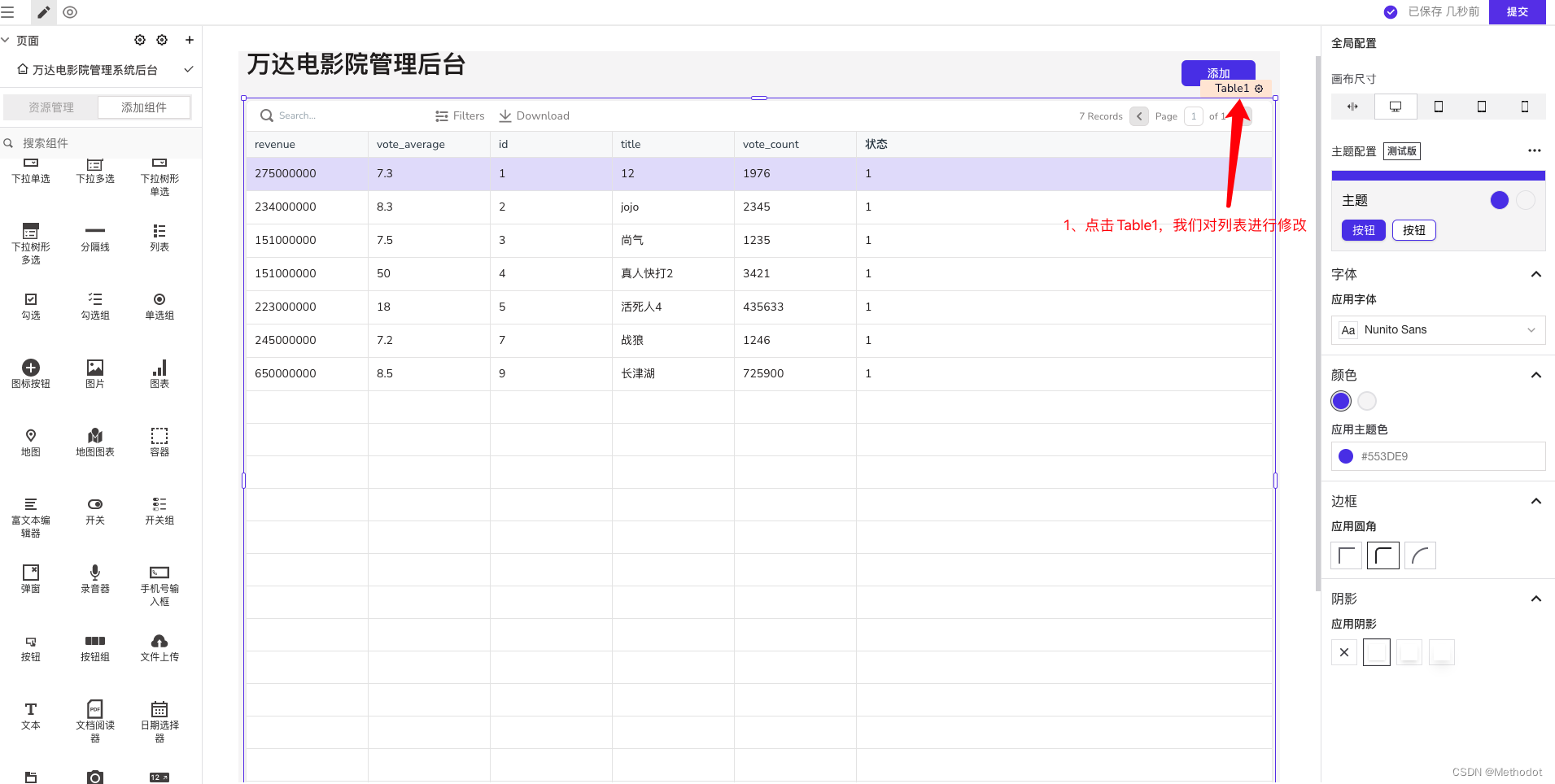Choose the 开关 switch component
Screen dimensions: 1555x784
(x=95, y=511)
